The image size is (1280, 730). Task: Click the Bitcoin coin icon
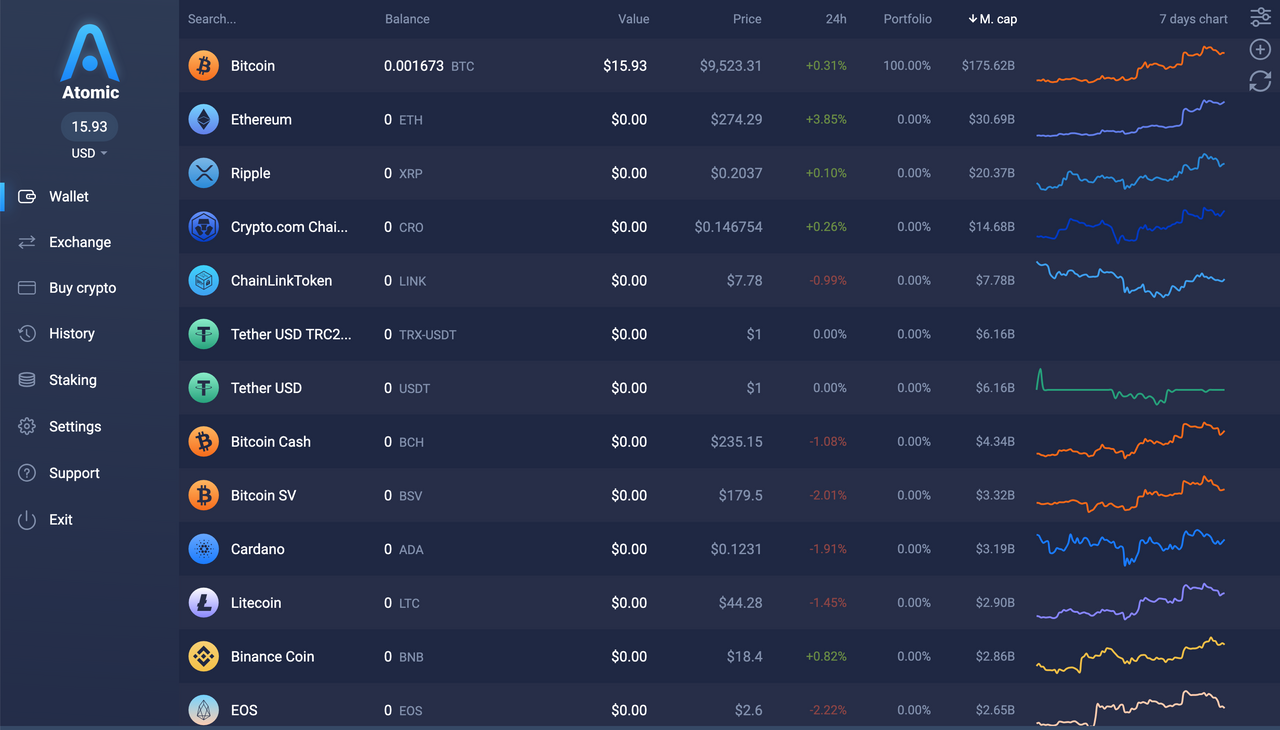tap(204, 66)
